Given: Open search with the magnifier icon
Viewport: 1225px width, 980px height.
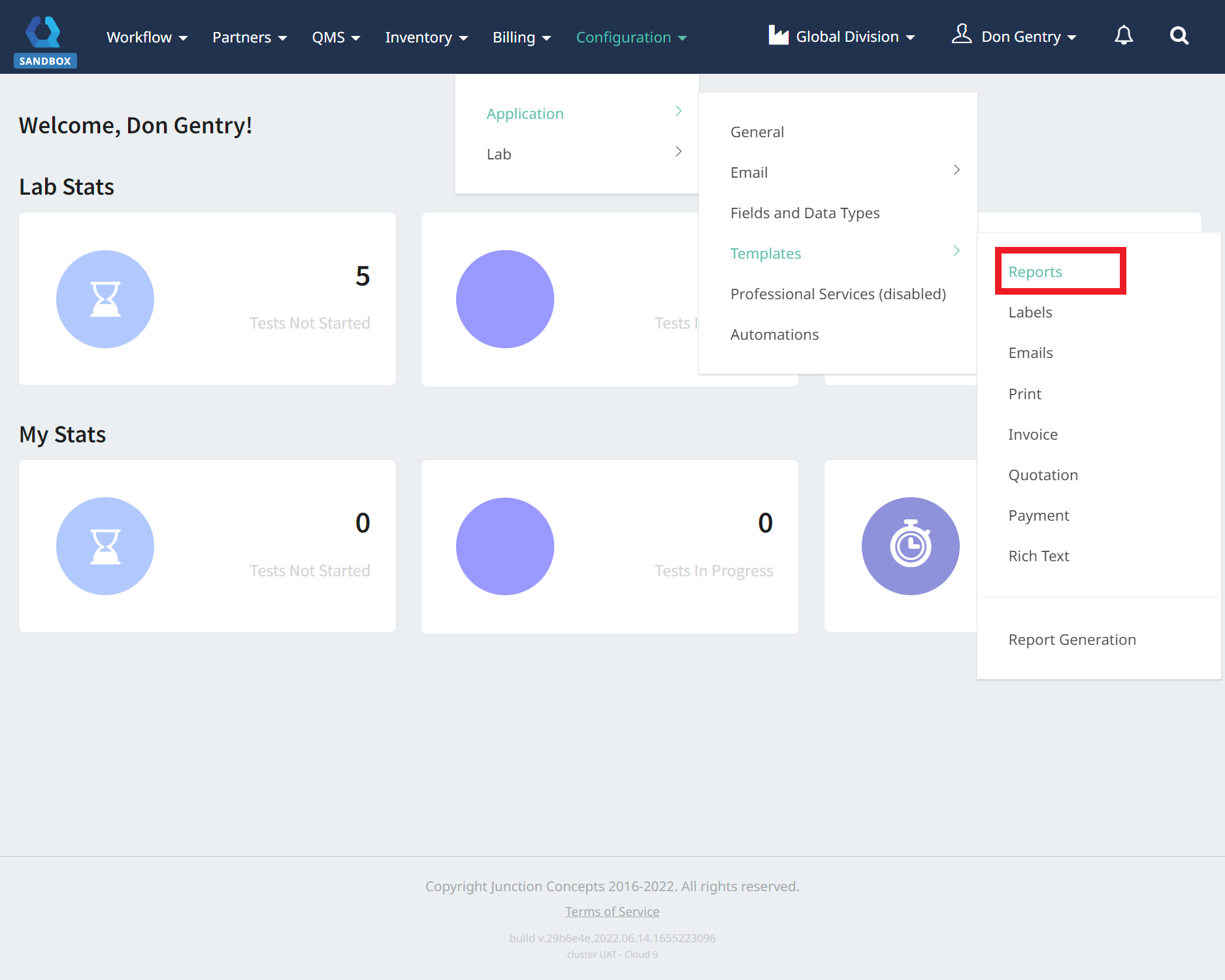Looking at the screenshot, I should tap(1179, 36).
